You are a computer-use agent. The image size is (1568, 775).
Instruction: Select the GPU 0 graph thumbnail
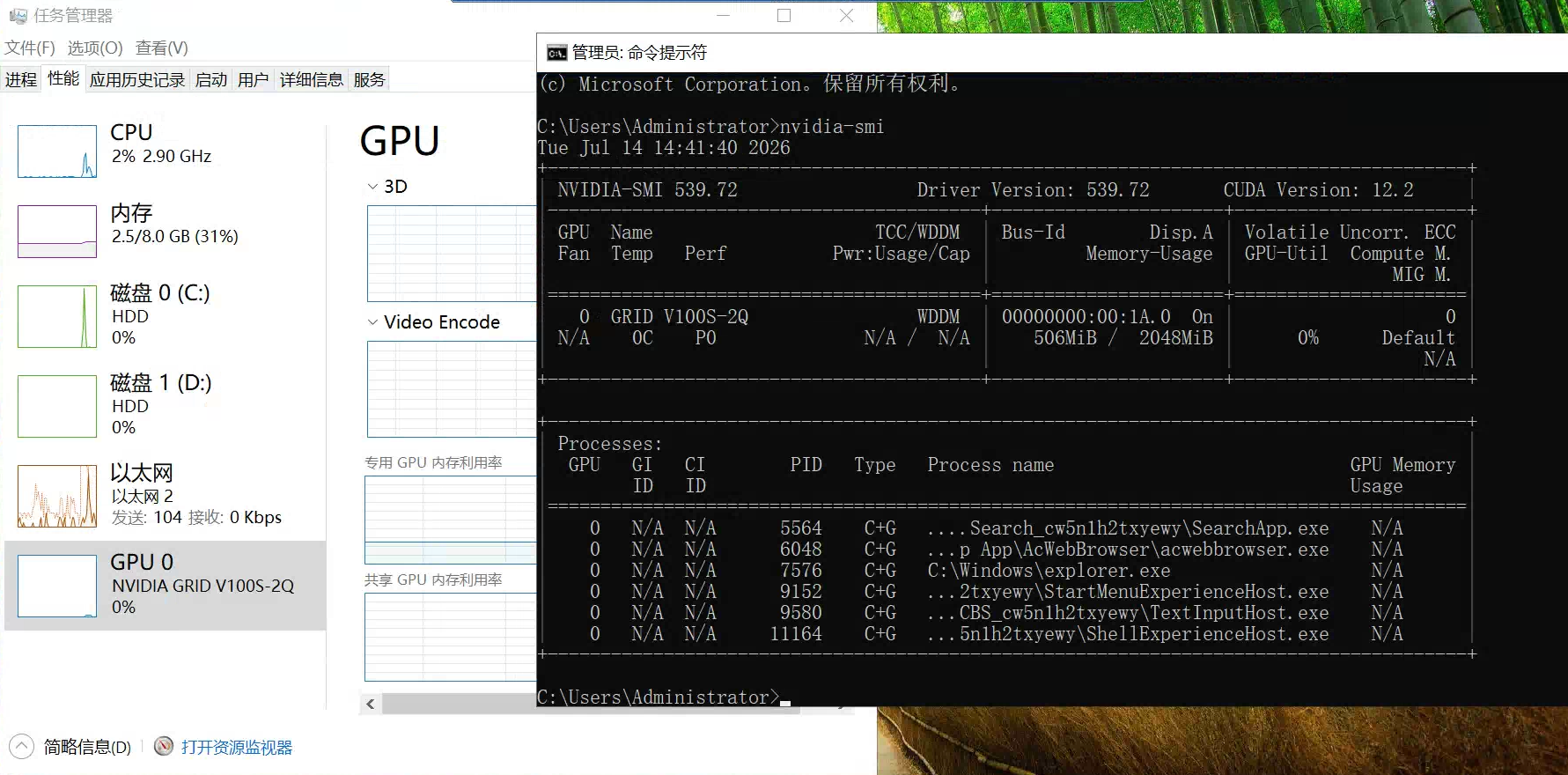point(57,586)
